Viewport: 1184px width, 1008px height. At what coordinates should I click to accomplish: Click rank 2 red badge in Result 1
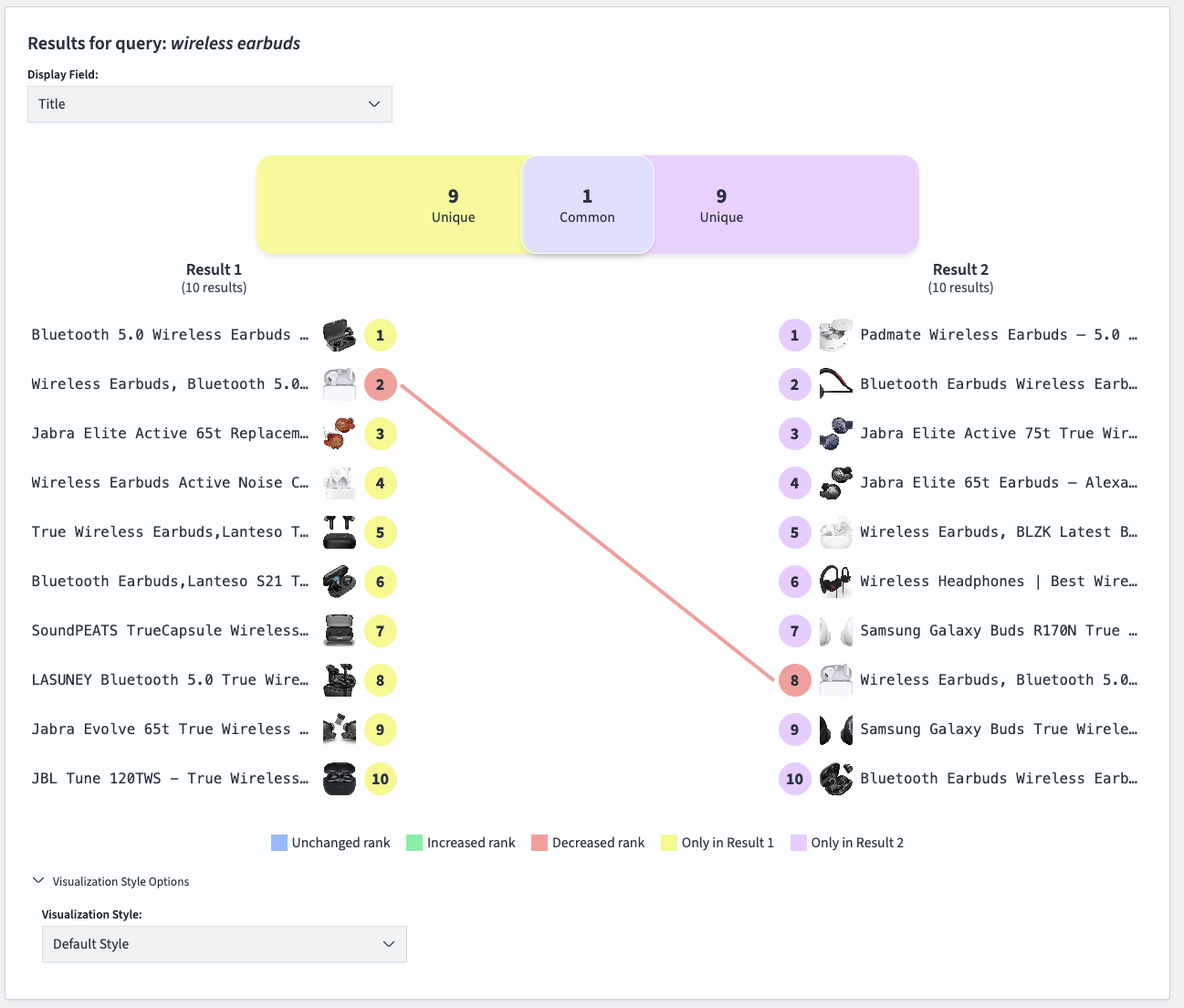click(x=380, y=384)
